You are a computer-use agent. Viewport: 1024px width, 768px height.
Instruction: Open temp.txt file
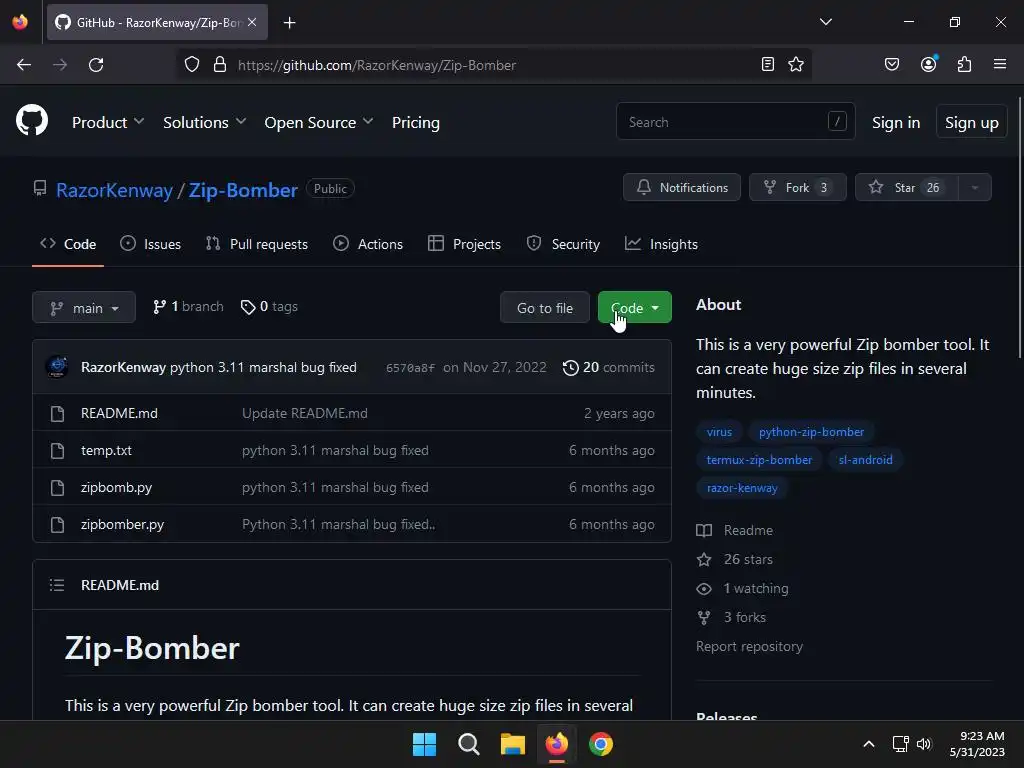click(x=106, y=451)
